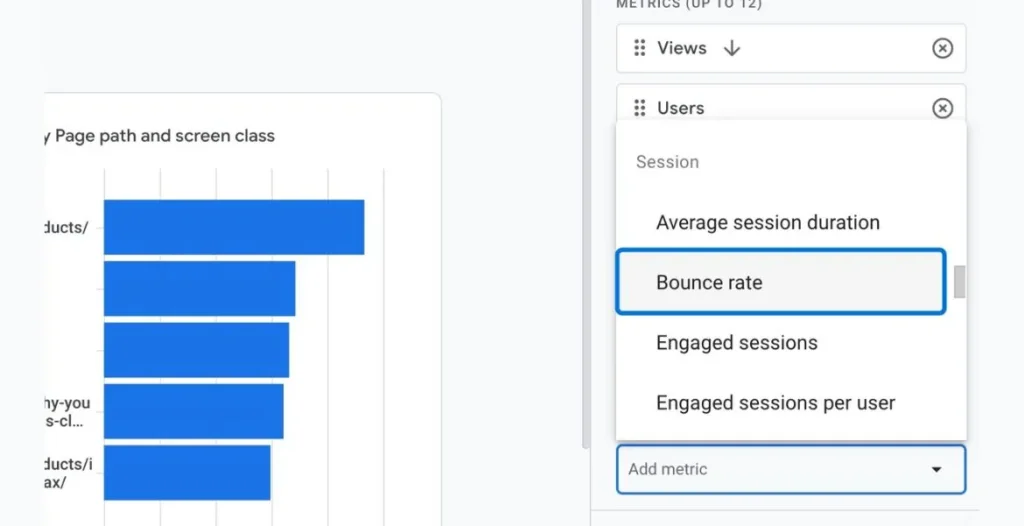Screen dimensions: 1024x526
Task: Click the Add metric input field
Action: 791,469
